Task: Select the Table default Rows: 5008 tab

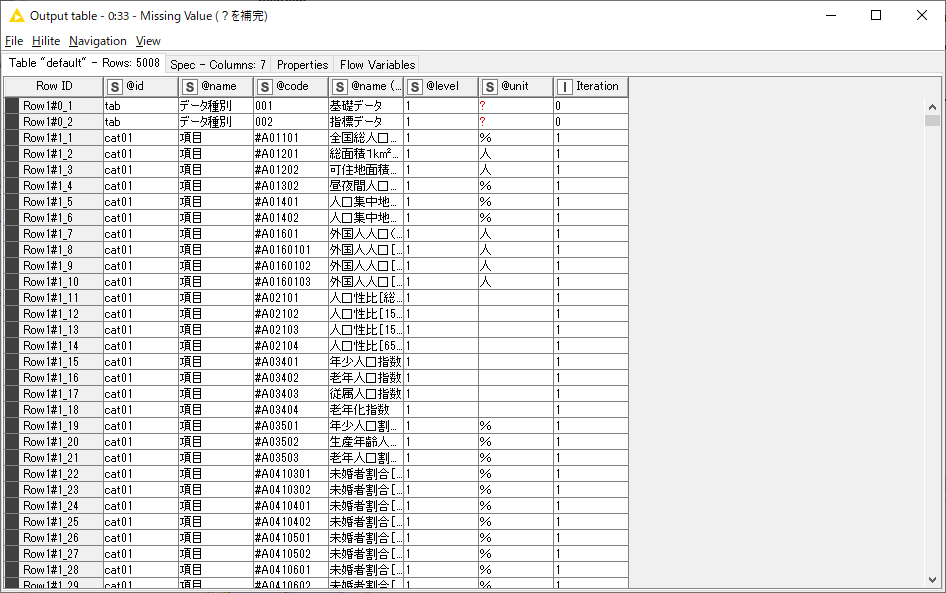Action: click(84, 63)
